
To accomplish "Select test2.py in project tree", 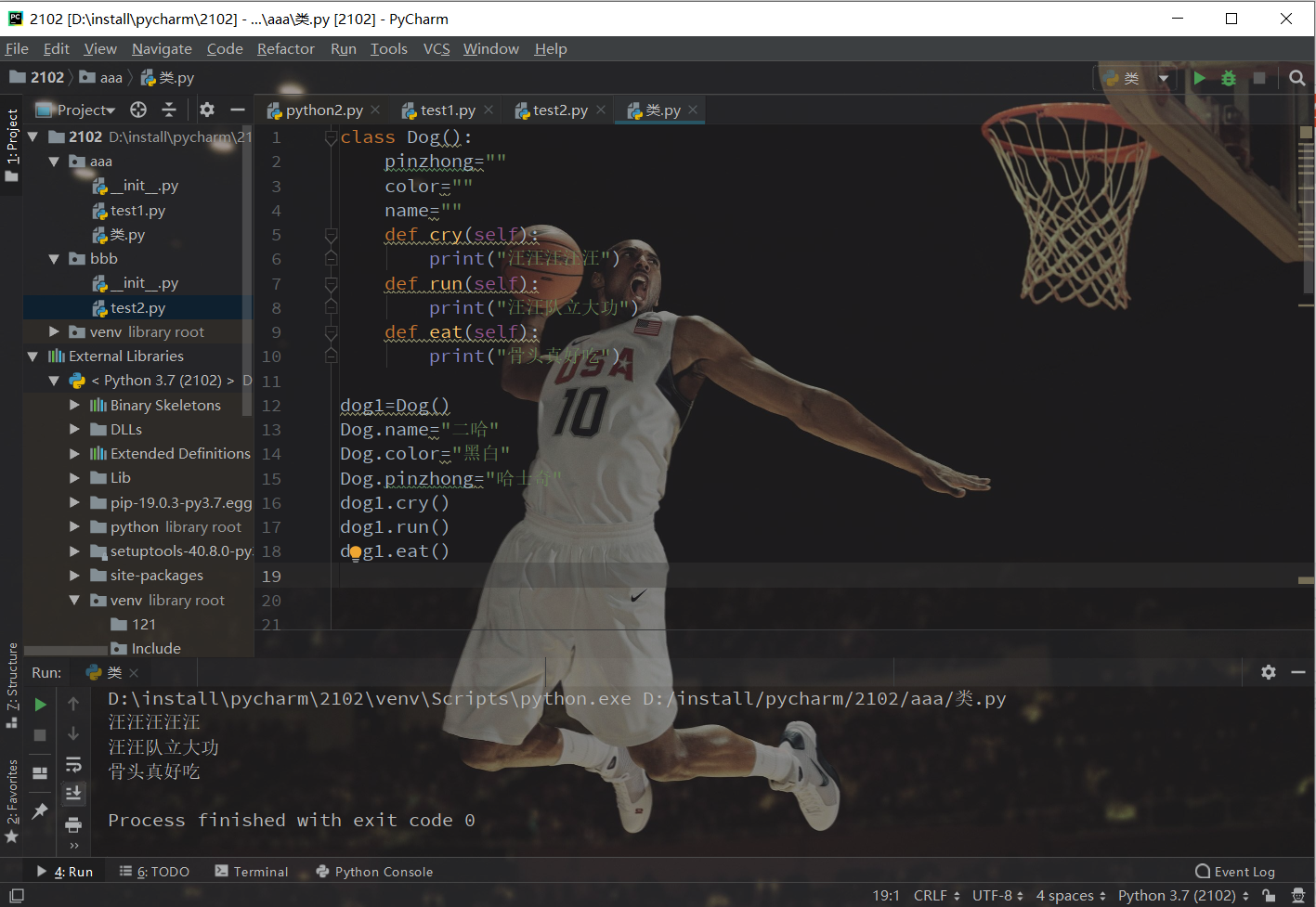I will 137,307.
